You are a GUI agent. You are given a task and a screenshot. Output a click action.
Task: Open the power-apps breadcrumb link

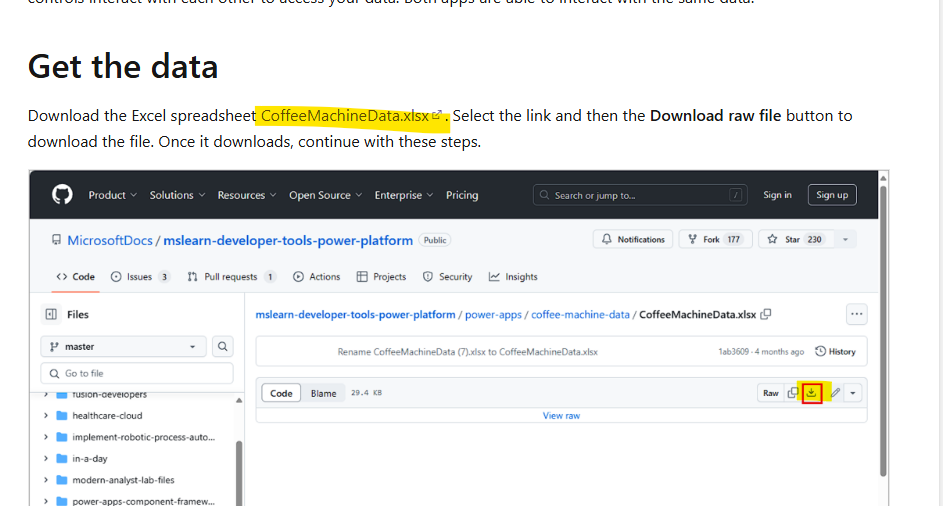pos(493,315)
